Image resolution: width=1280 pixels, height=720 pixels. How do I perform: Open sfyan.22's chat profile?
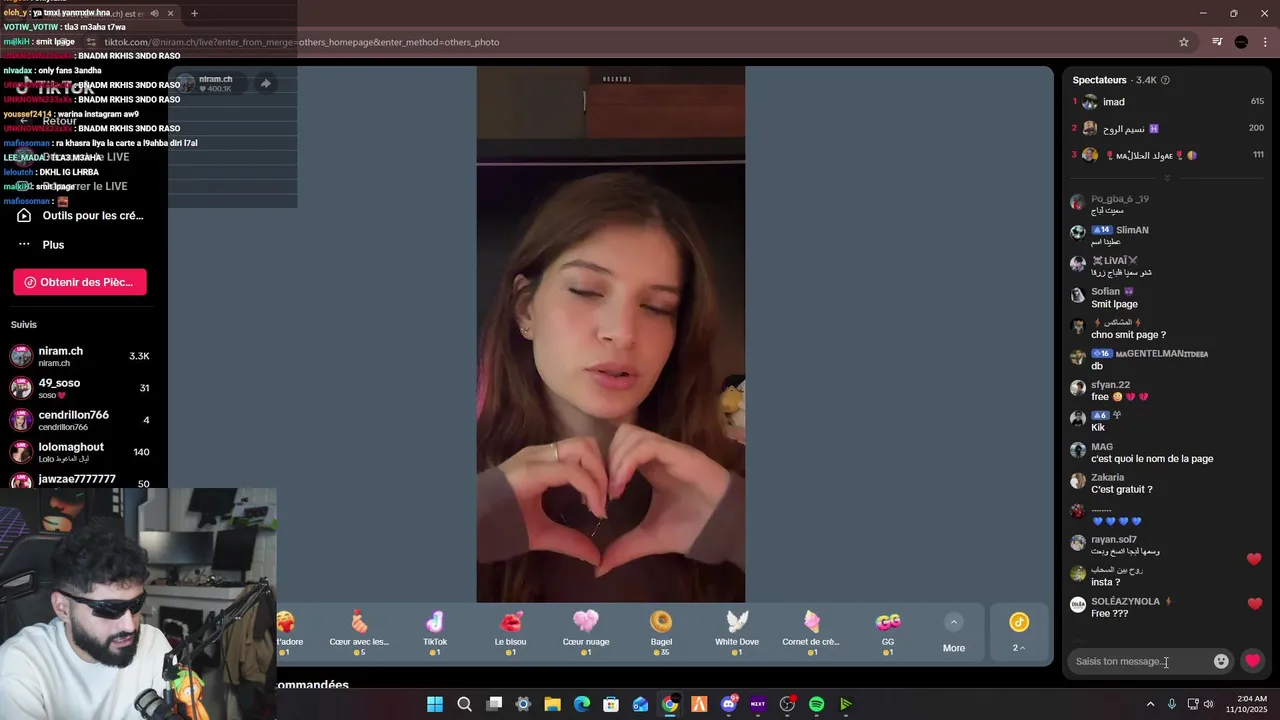[x=1110, y=385]
